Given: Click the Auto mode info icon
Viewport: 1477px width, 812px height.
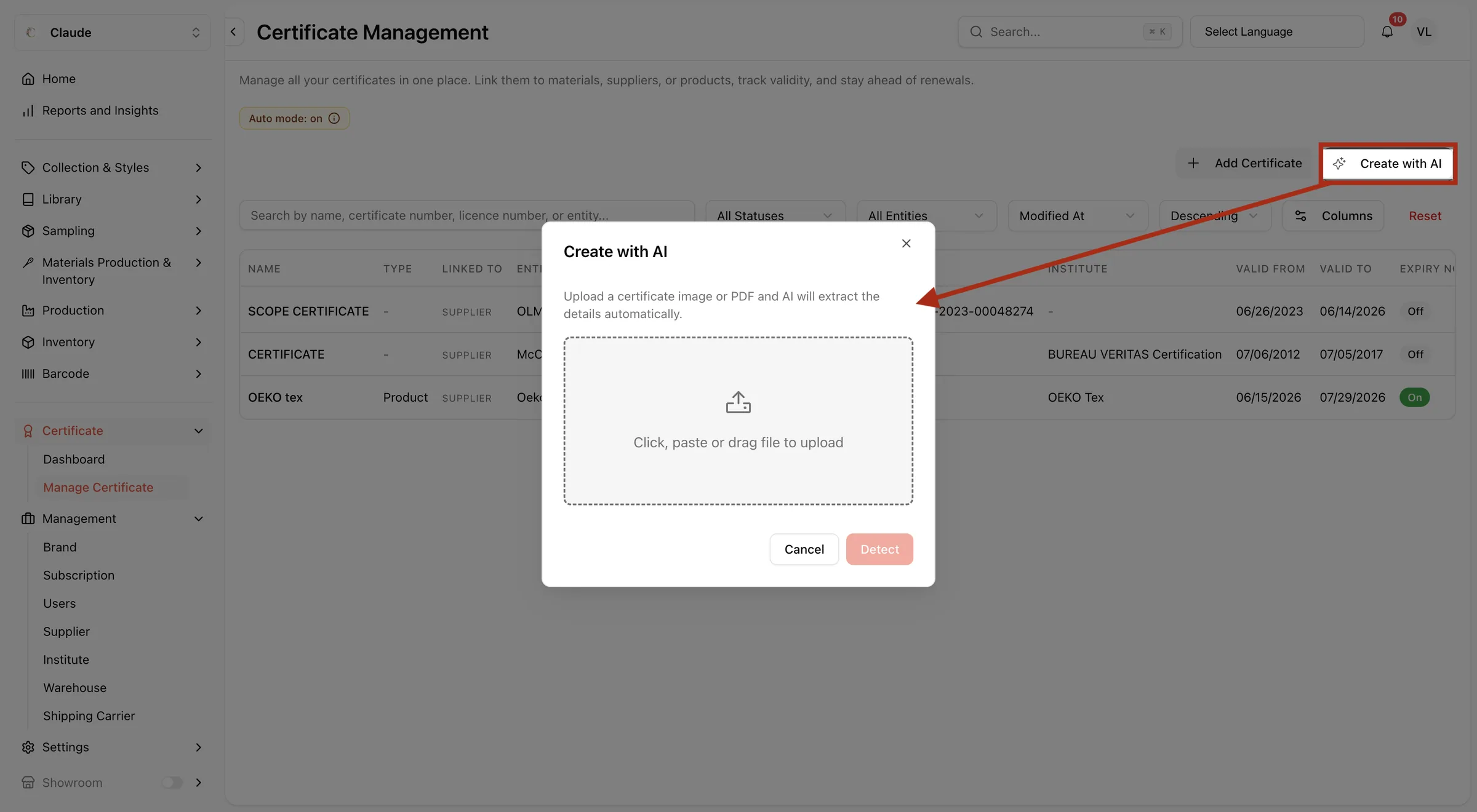Looking at the screenshot, I should tap(334, 118).
